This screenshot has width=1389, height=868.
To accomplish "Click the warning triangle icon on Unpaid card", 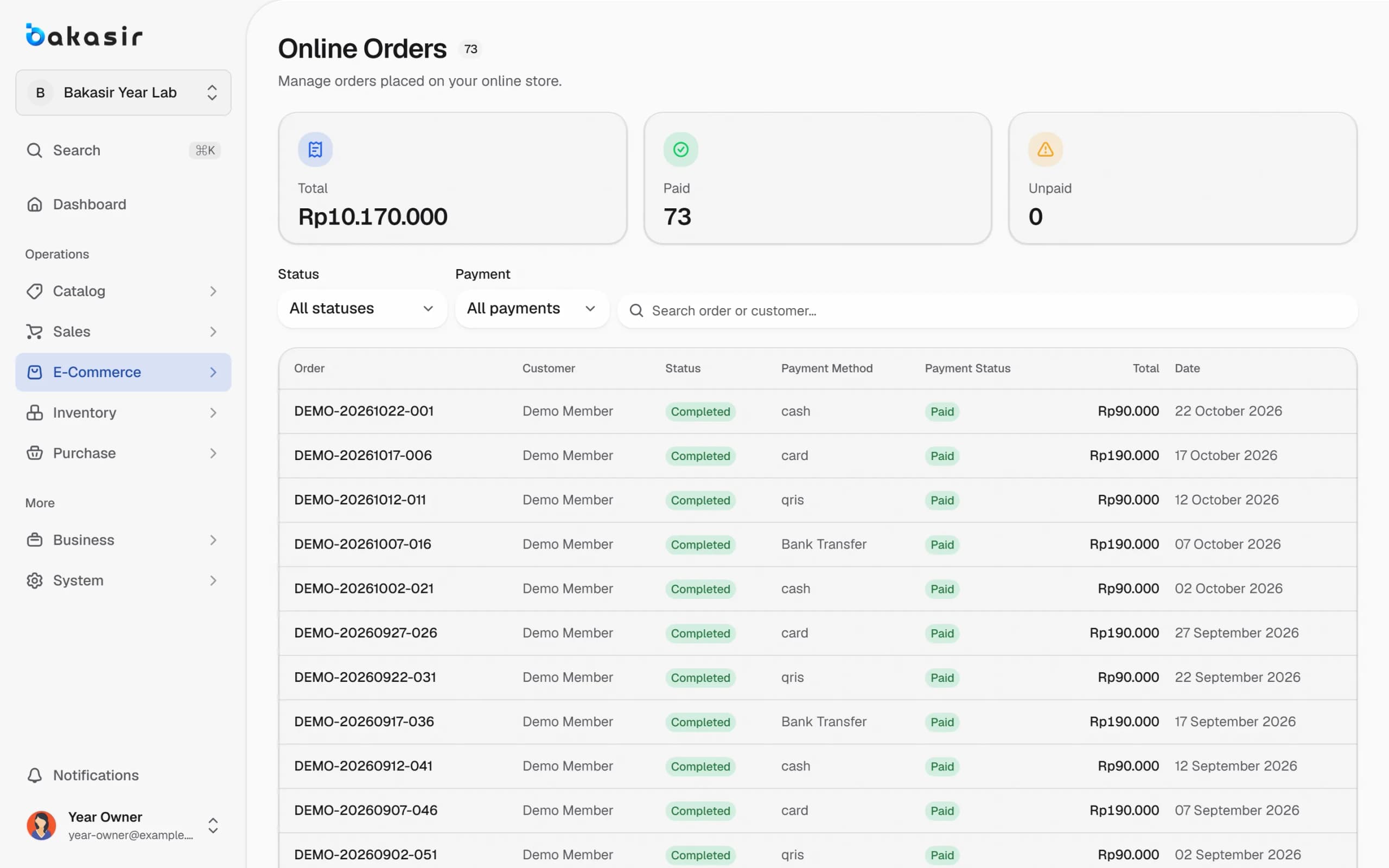I will (1046, 149).
